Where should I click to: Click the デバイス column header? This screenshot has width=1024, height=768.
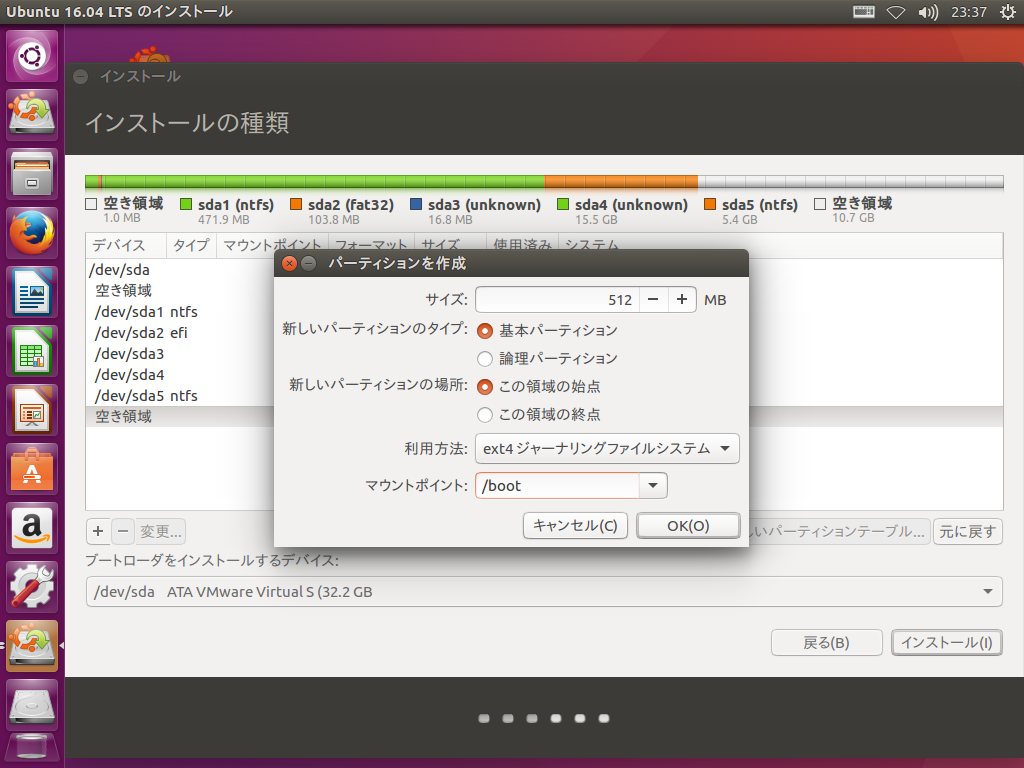point(126,246)
